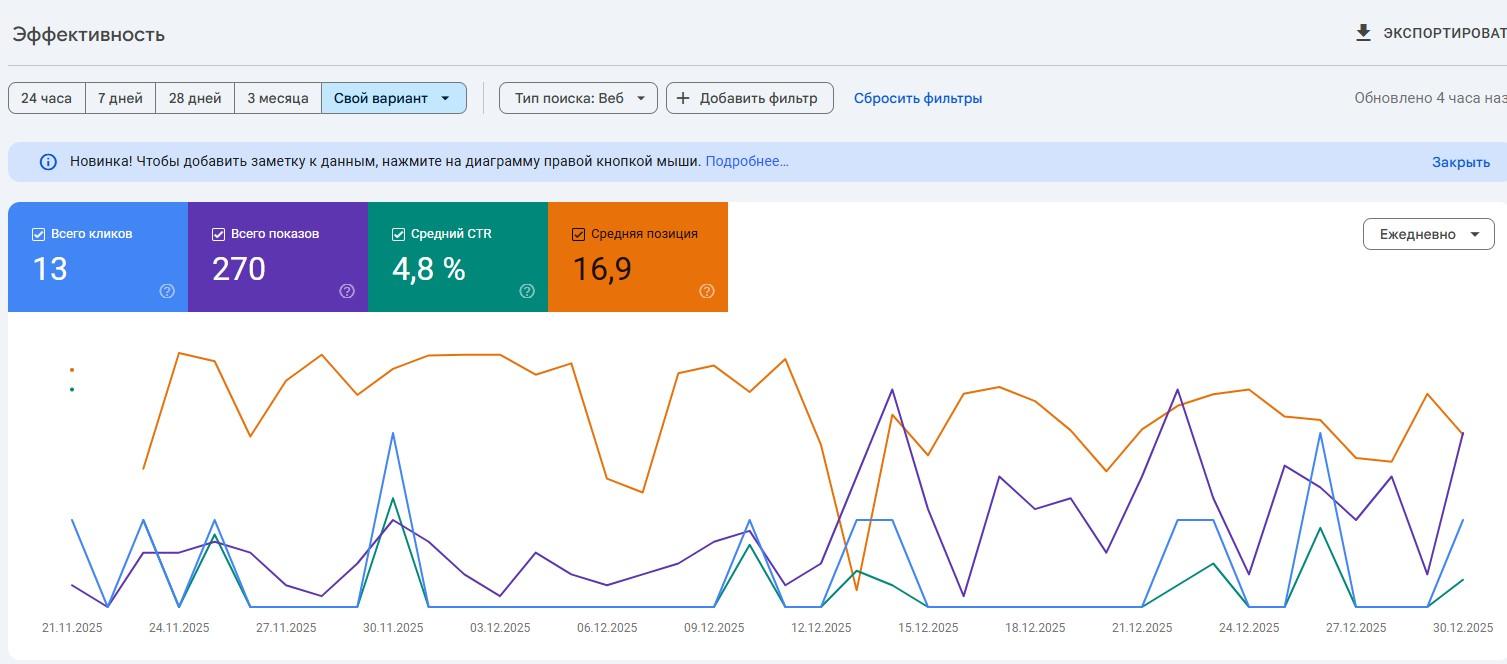Image resolution: width=1507 pixels, height=664 pixels.
Task: Select the 3 месяца date range
Action: [278, 98]
